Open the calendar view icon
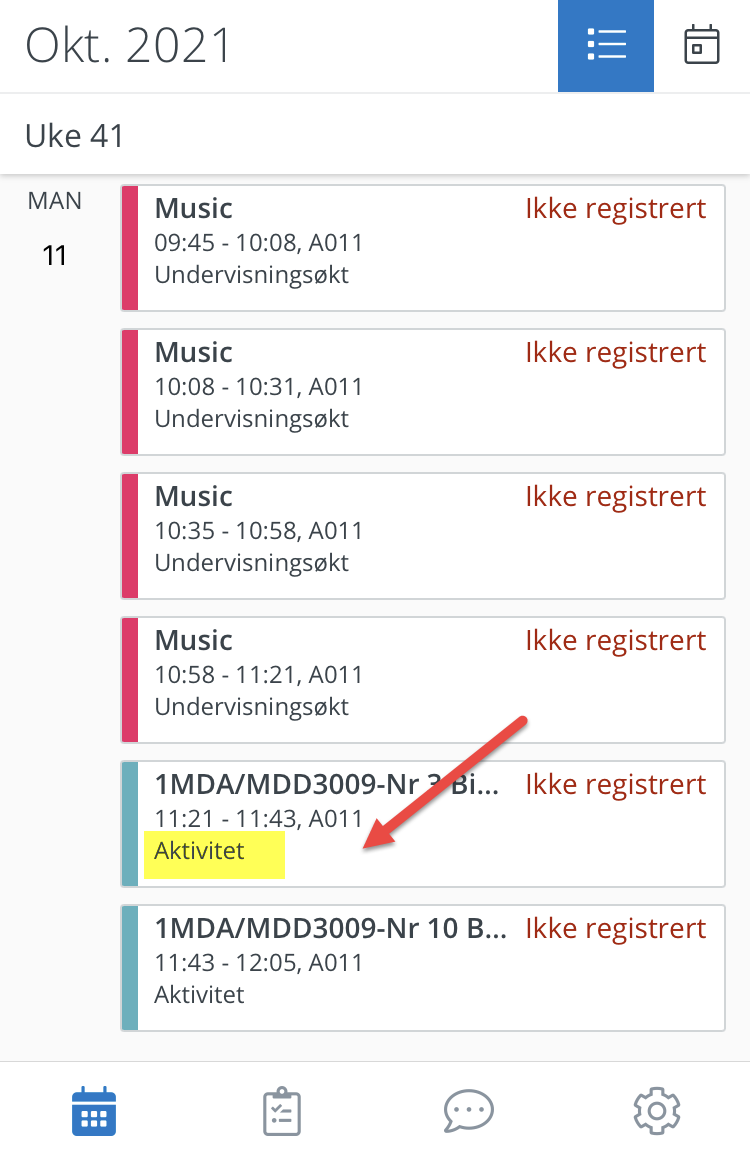The image size is (750, 1159). pos(701,45)
